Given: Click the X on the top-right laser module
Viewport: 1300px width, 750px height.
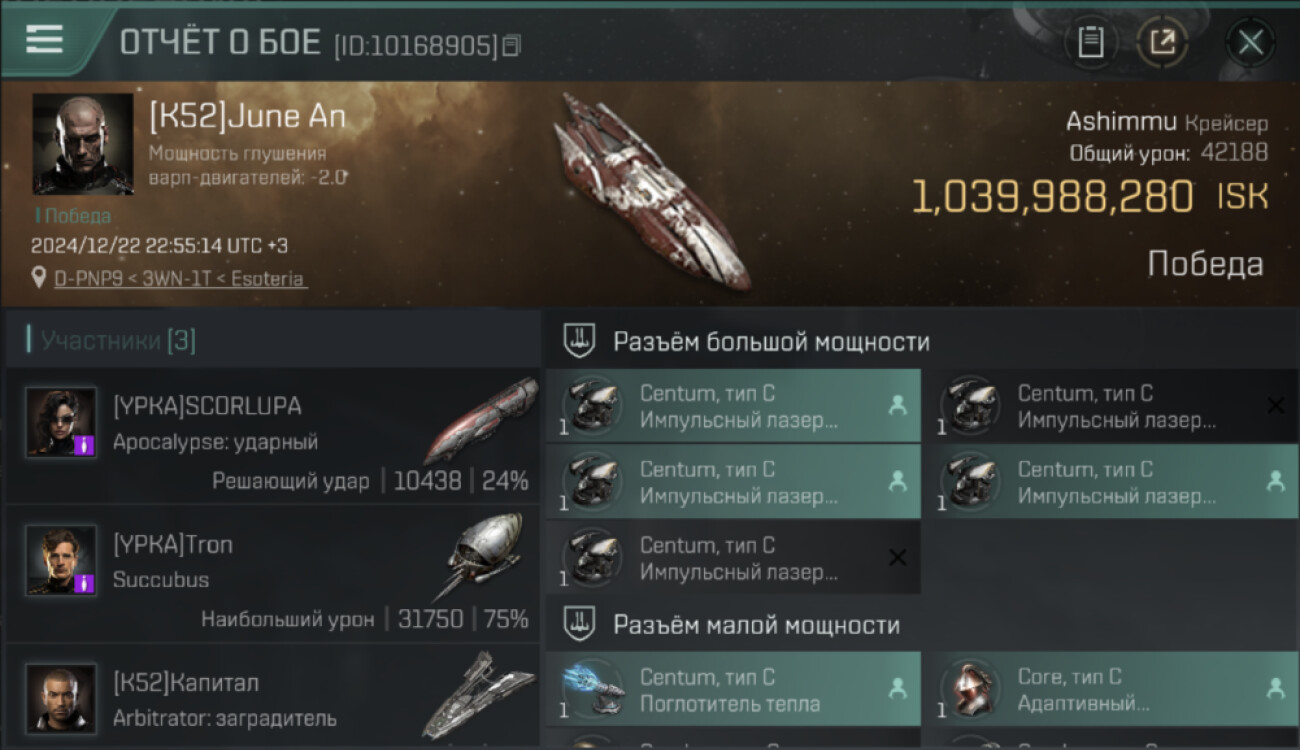Looking at the screenshot, I should pyautogui.click(x=1275, y=405).
